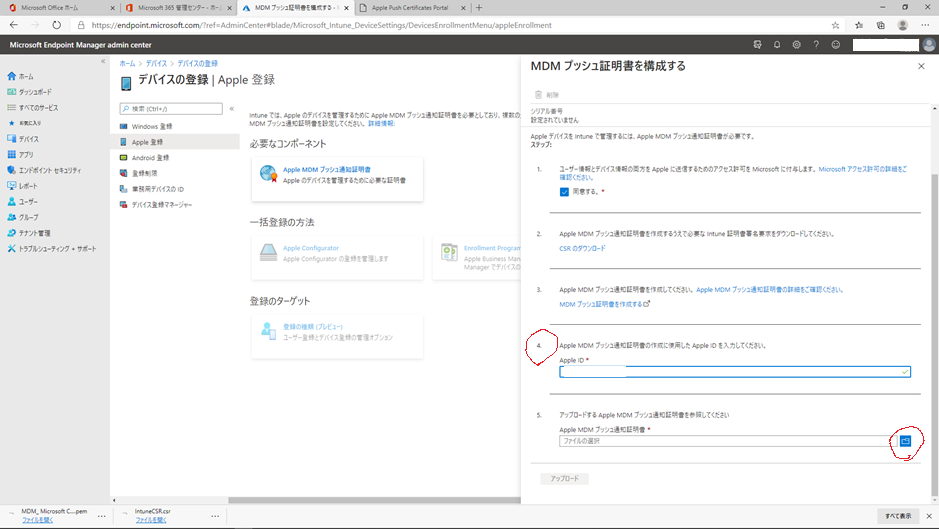Click the Apple ID input field
The height and width of the screenshot is (529, 939).
click(x=735, y=372)
